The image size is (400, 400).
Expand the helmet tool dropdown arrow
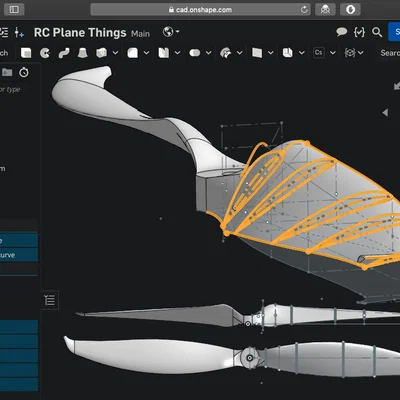point(240,53)
